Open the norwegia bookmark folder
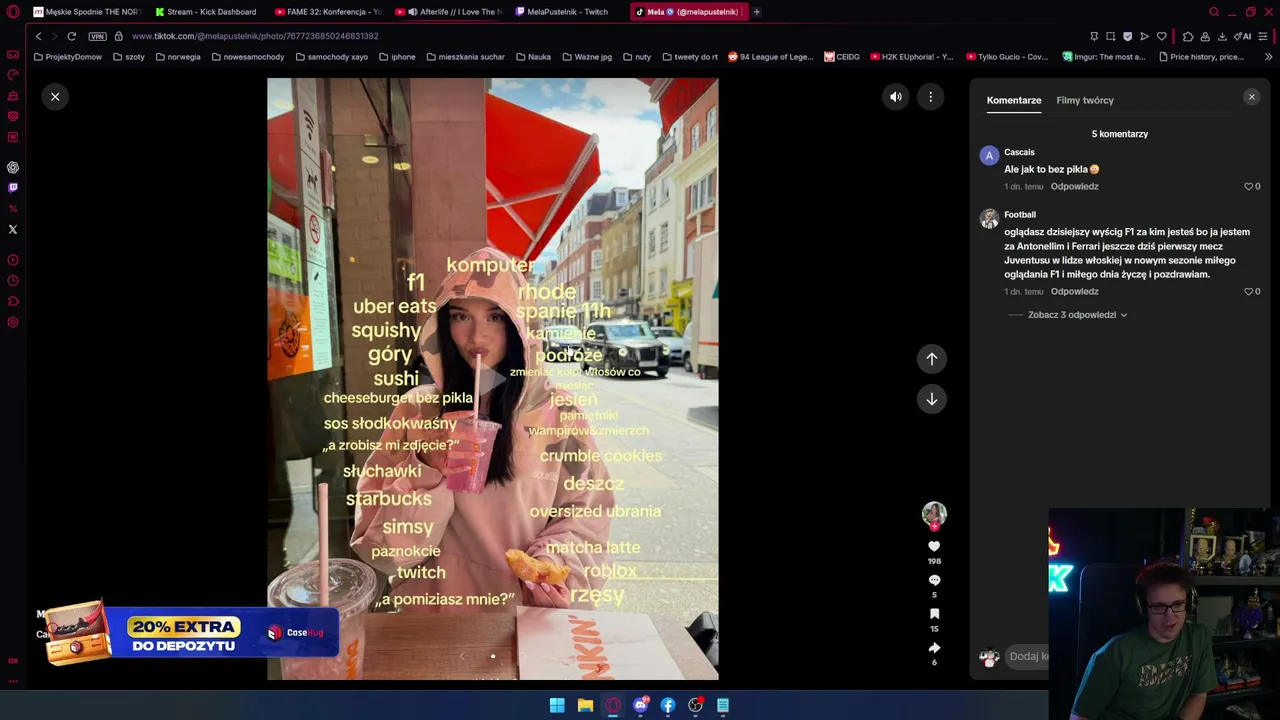 pyautogui.click(x=178, y=57)
